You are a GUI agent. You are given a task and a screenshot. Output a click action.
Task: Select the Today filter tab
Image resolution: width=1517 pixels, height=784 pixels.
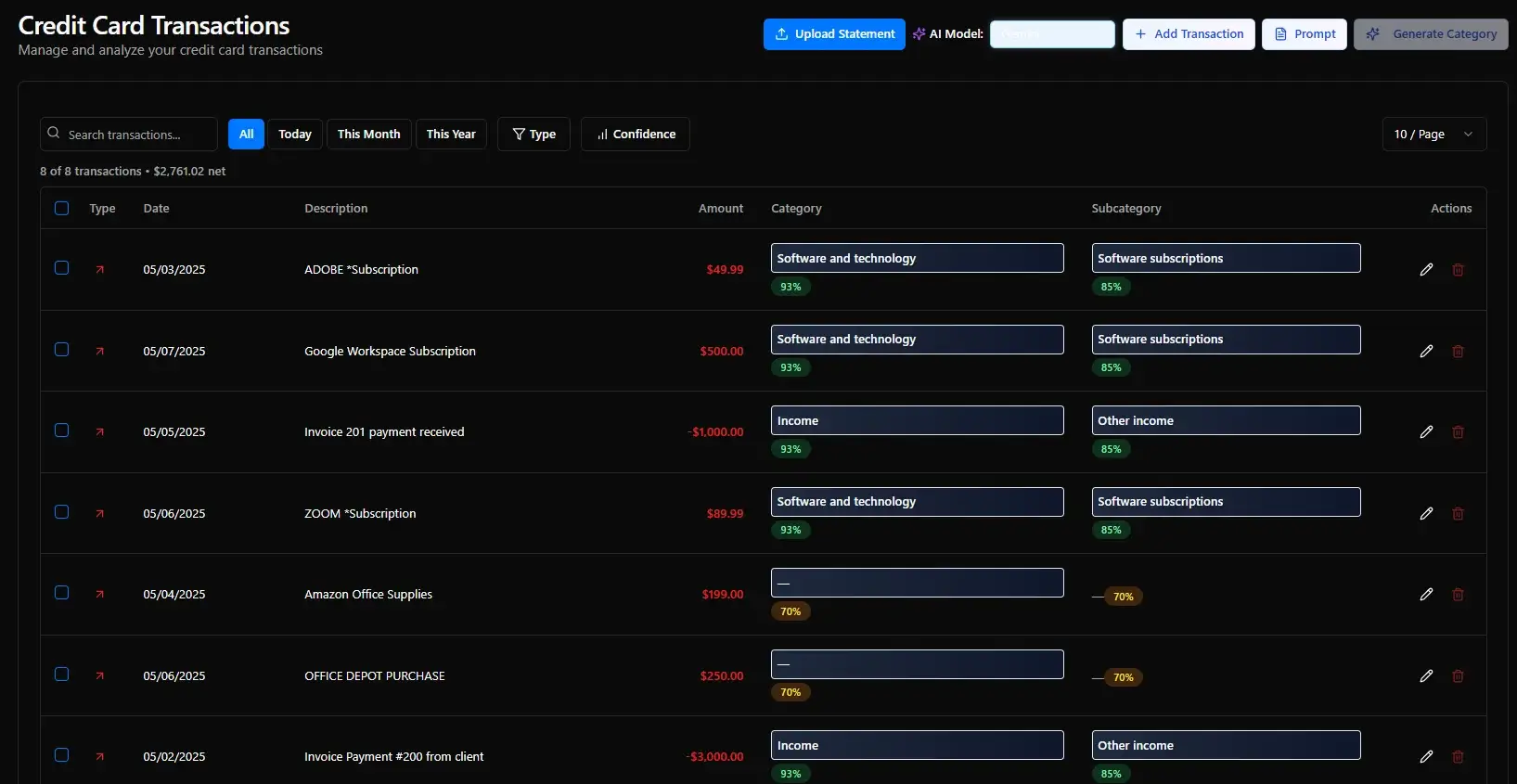[x=295, y=135]
